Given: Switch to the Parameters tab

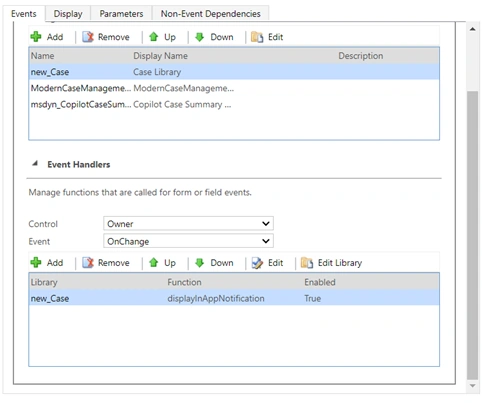Looking at the screenshot, I should [x=121, y=14].
